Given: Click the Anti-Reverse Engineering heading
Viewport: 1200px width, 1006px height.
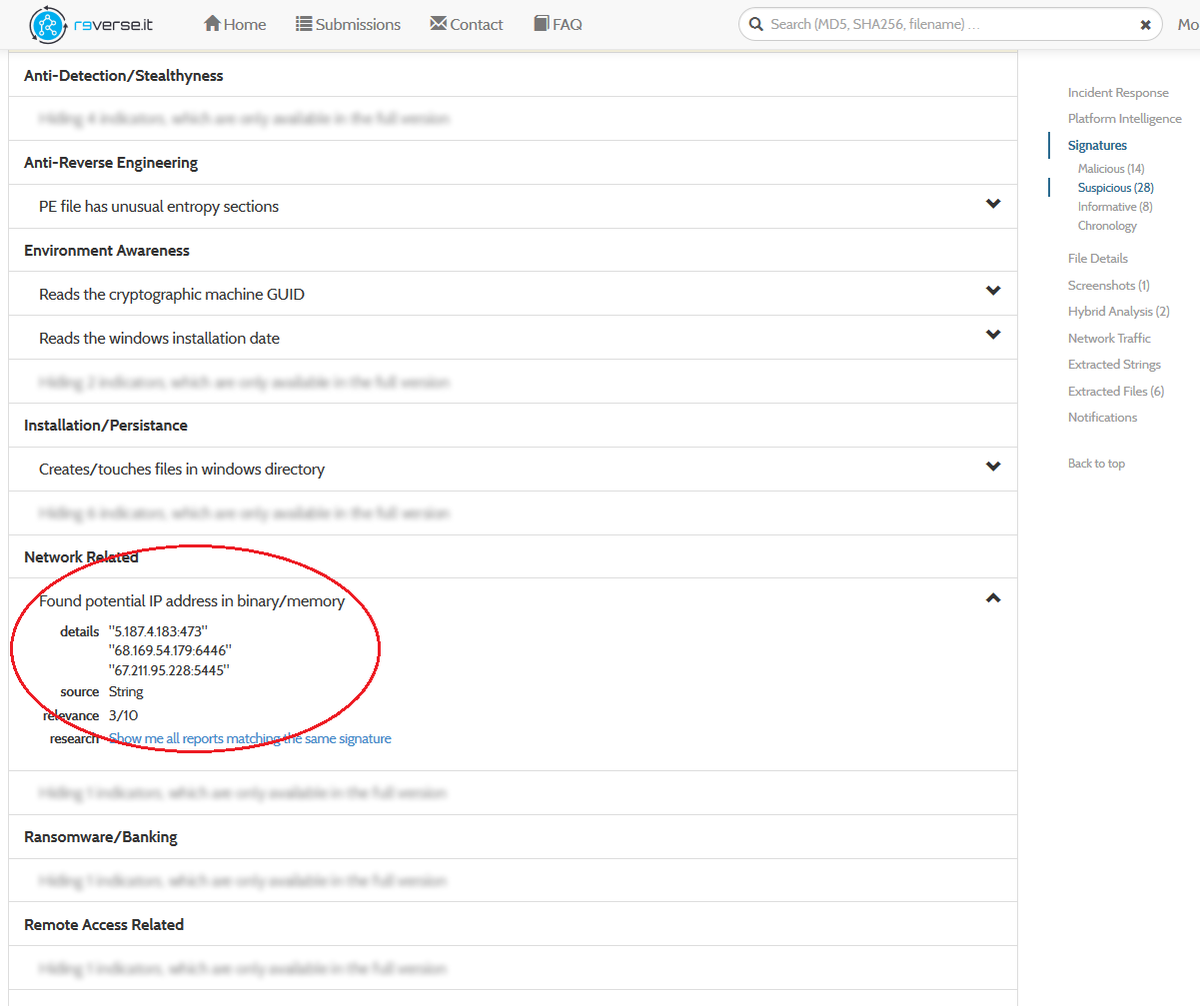Looking at the screenshot, I should point(111,163).
